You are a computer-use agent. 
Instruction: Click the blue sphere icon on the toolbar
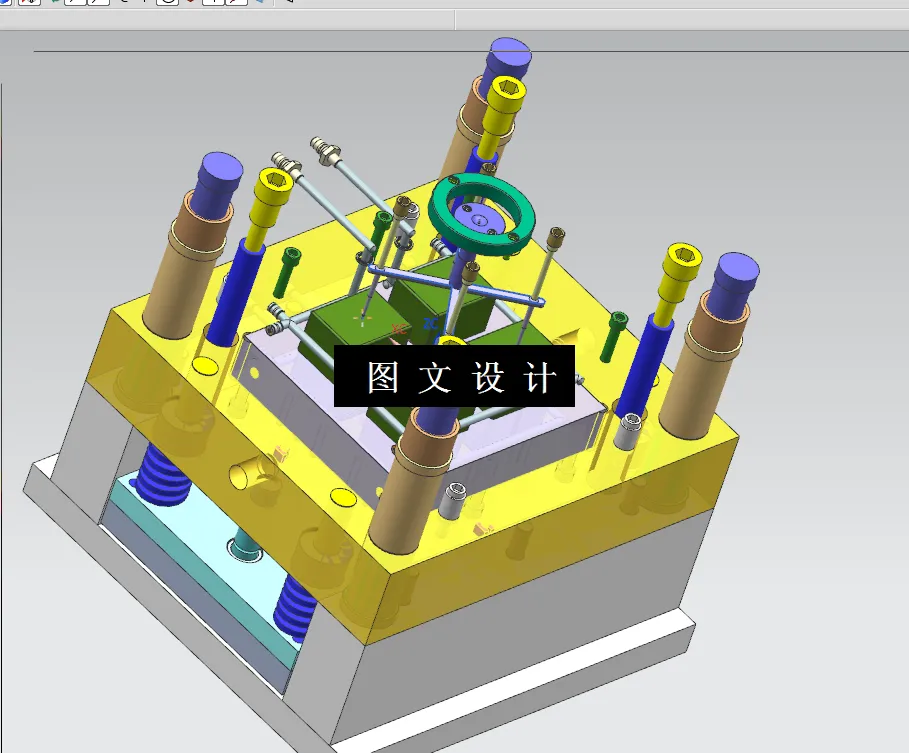[6, 5]
